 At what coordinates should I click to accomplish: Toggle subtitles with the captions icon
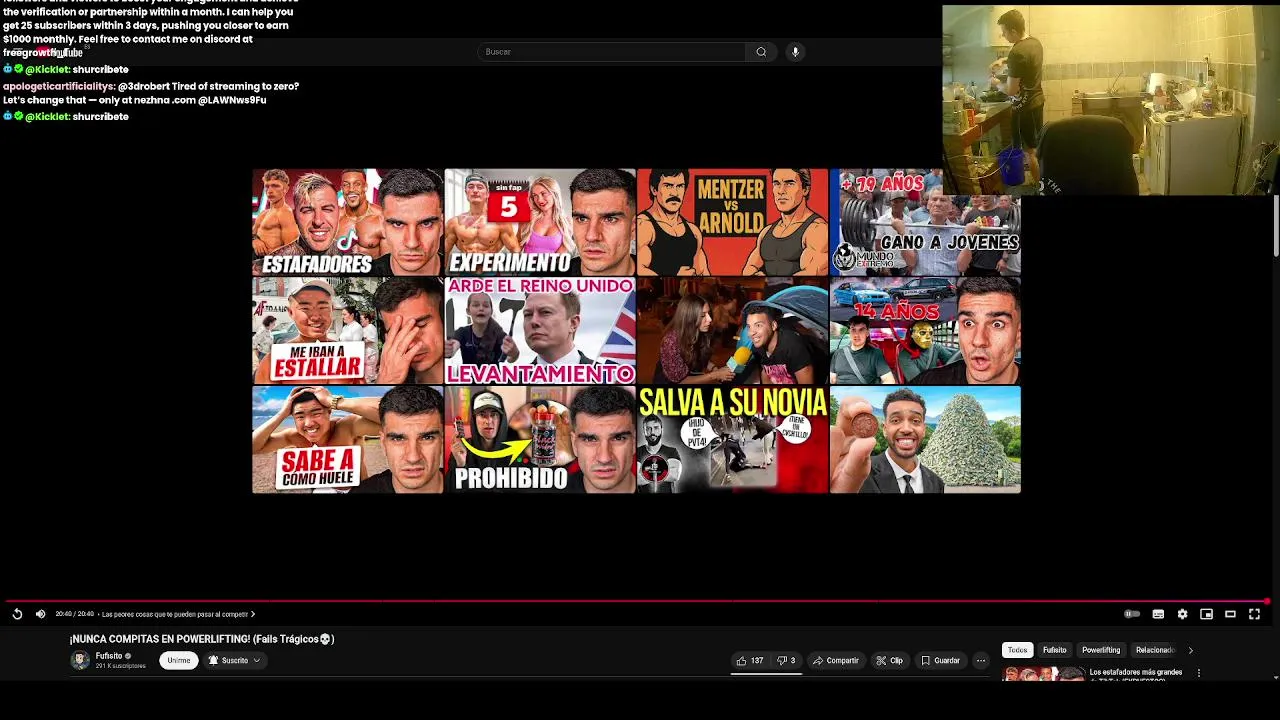coord(1158,614)
